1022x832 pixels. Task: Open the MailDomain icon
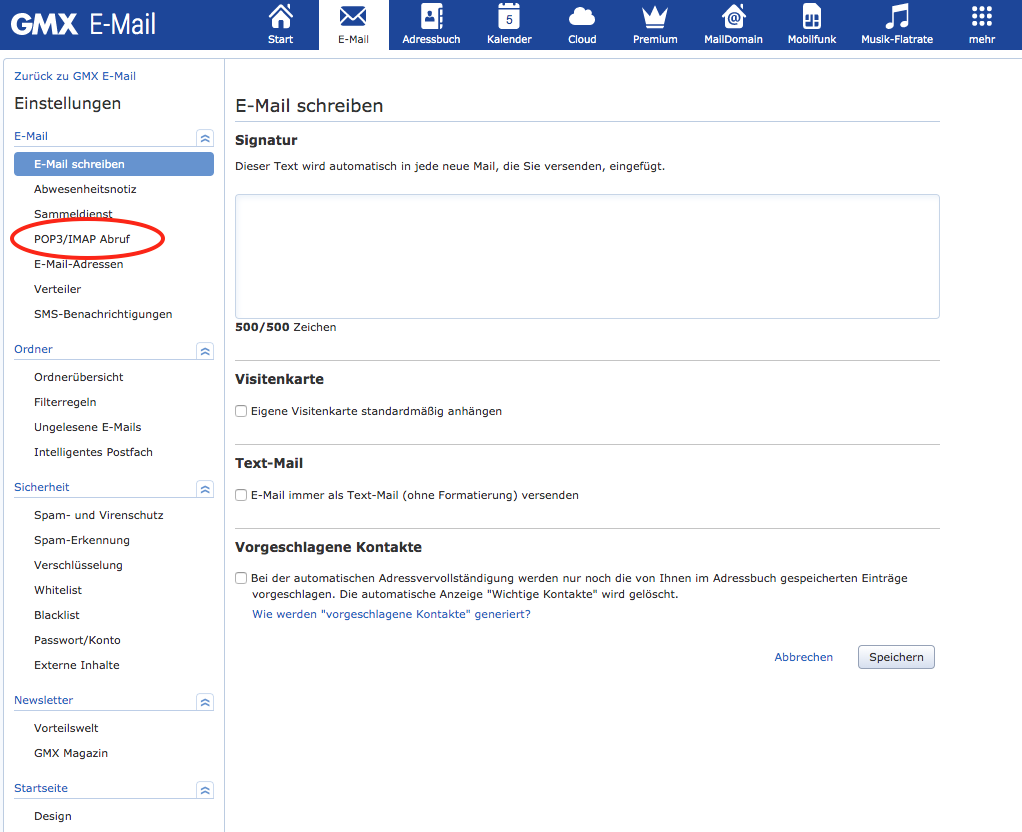[x=733, y=17]
